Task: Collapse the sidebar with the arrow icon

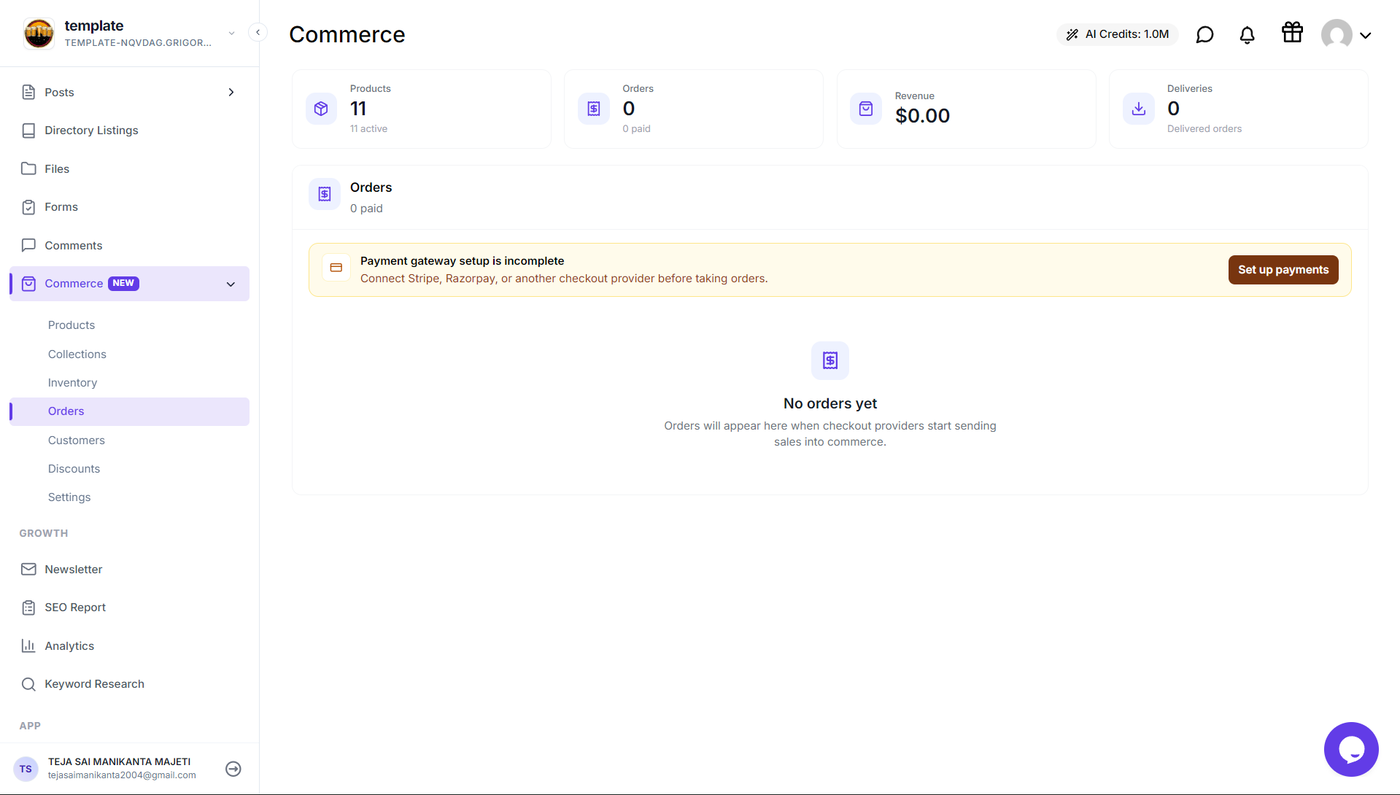Action: click(258, 32)
